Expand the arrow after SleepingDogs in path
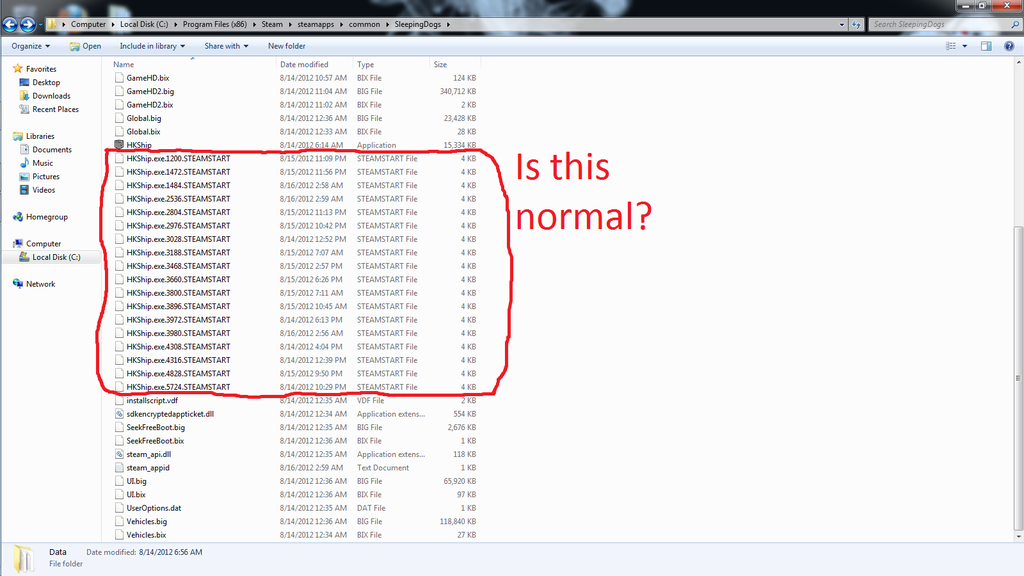The width and height of the screenshot is (1024, 576). tap(448, 24)
